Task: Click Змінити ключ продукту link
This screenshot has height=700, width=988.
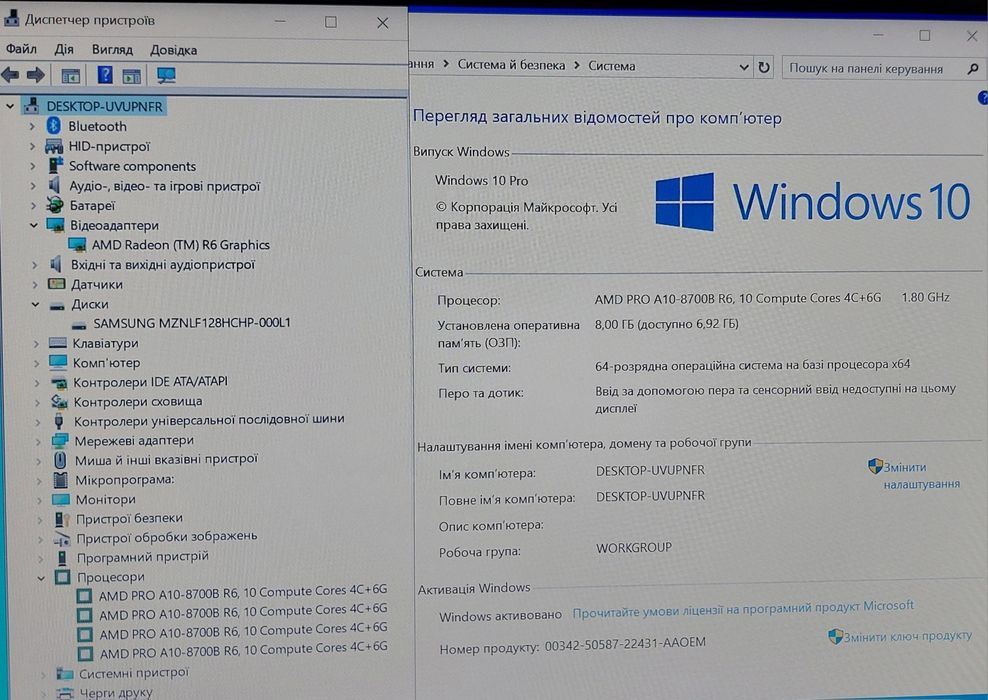Action: click(x=907, y=636)
